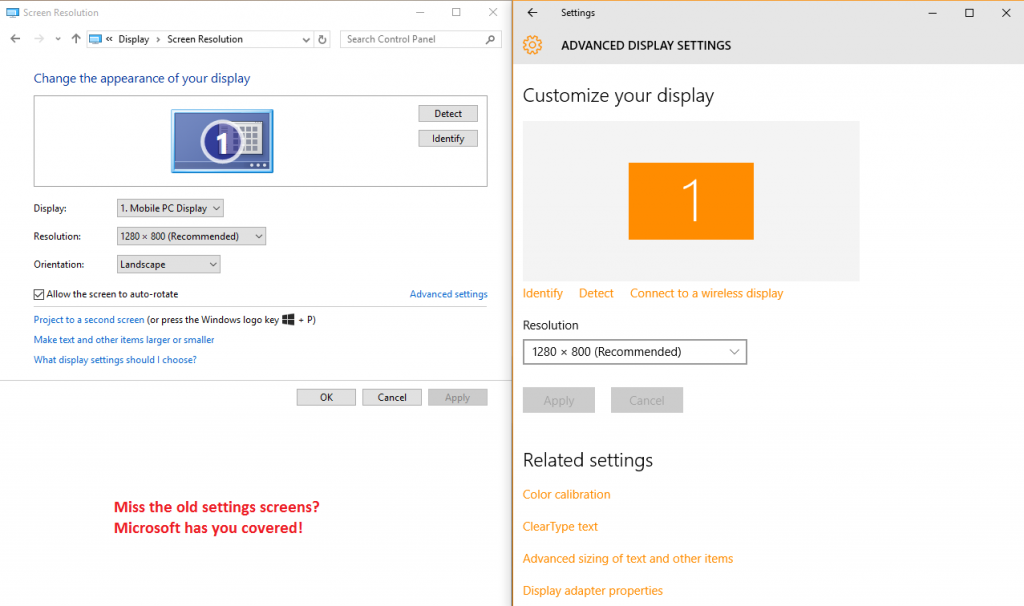Open recent locations chevron beside Forward arrow
The height and width of the screenshot is (606, 1024).
tap(58, 39)
